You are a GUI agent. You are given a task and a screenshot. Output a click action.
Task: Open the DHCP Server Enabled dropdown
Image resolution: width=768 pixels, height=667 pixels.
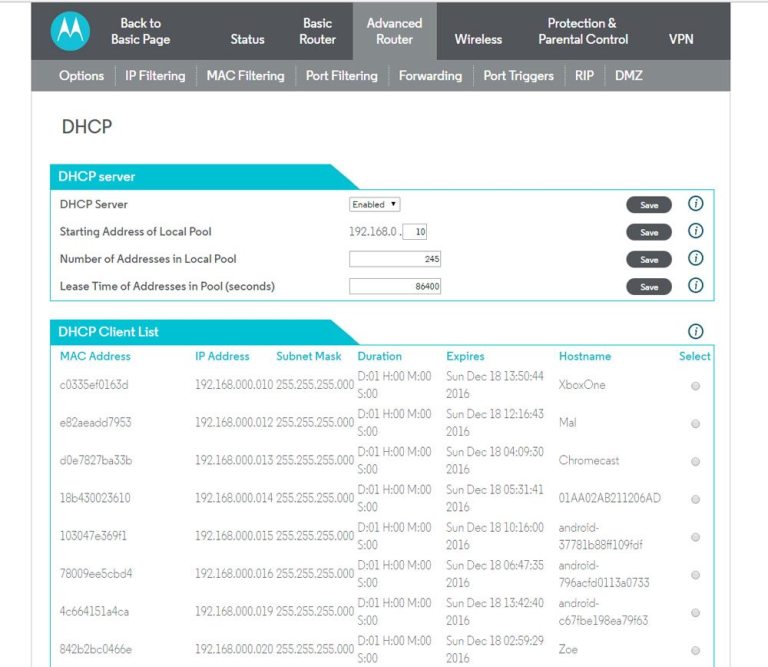point(375,204)
